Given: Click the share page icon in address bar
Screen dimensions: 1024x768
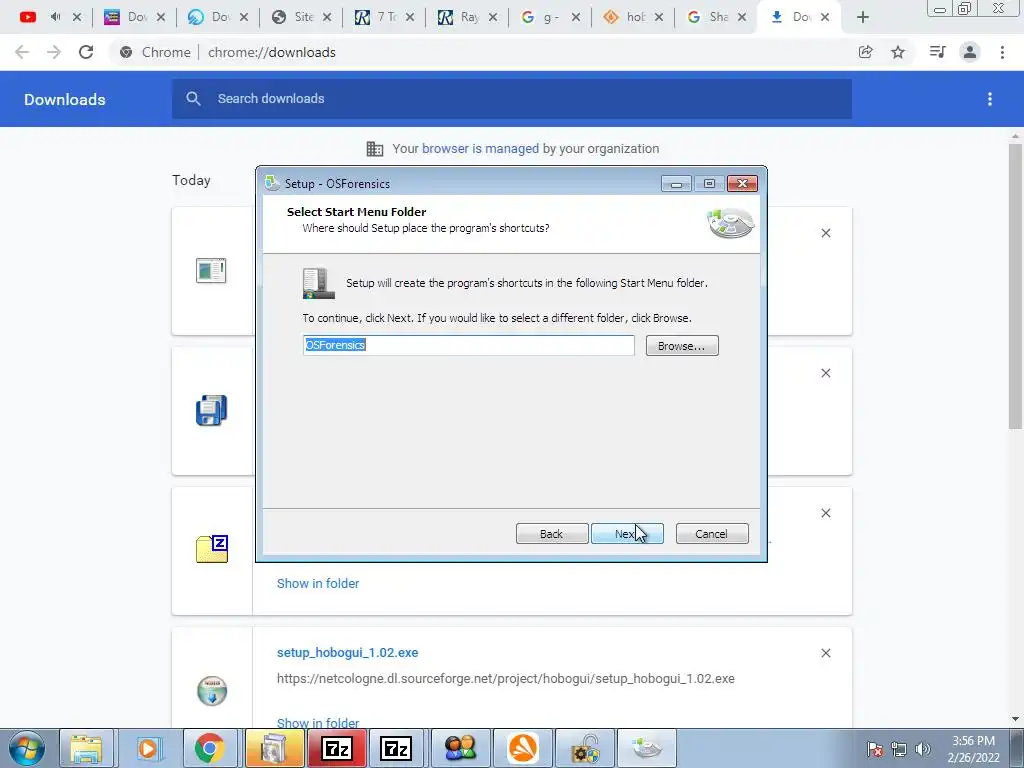Looking at the screenshot, I should pyautogui.click(x=865, y=52).
